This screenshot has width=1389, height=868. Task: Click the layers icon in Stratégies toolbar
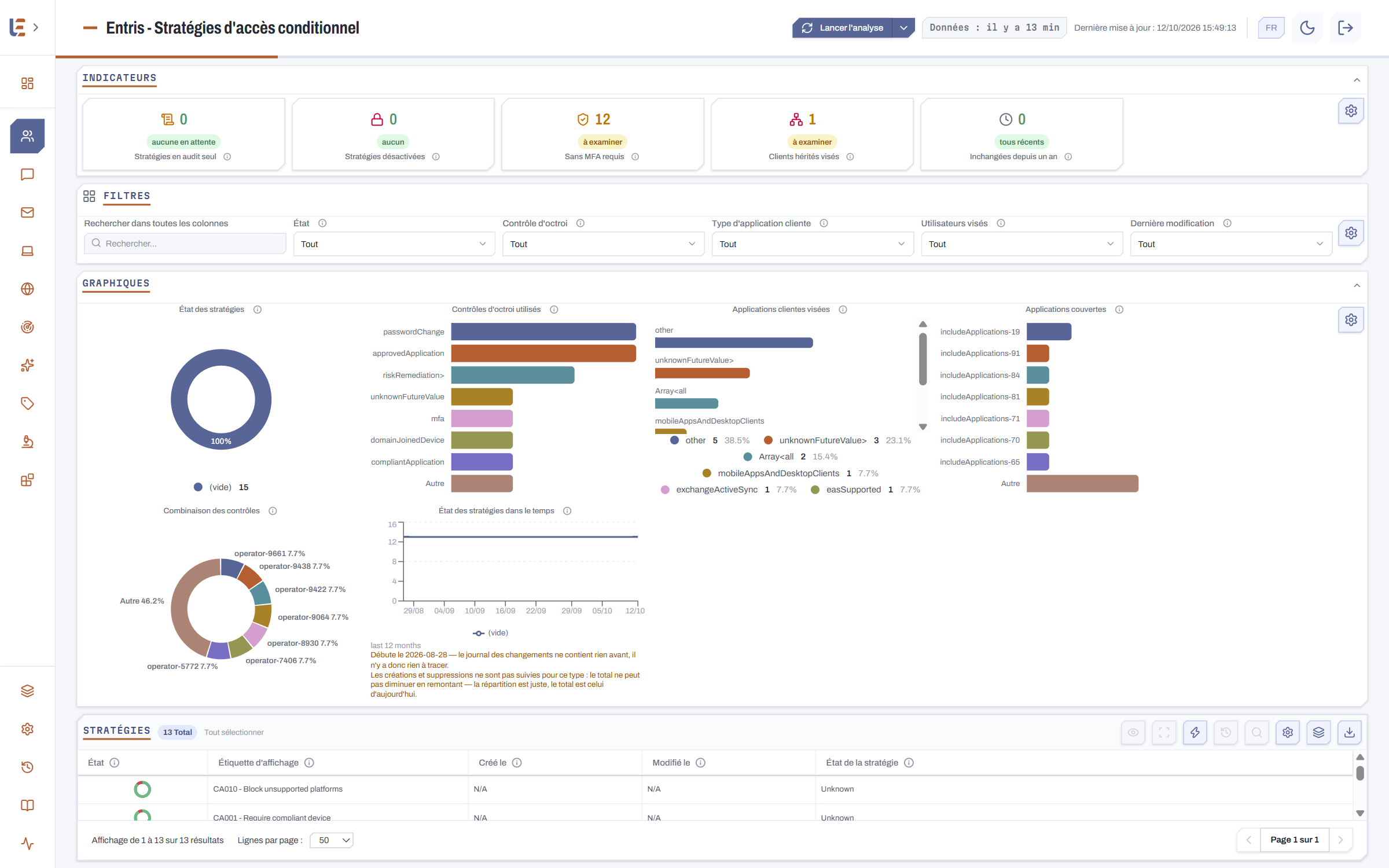click(1318, 733)
